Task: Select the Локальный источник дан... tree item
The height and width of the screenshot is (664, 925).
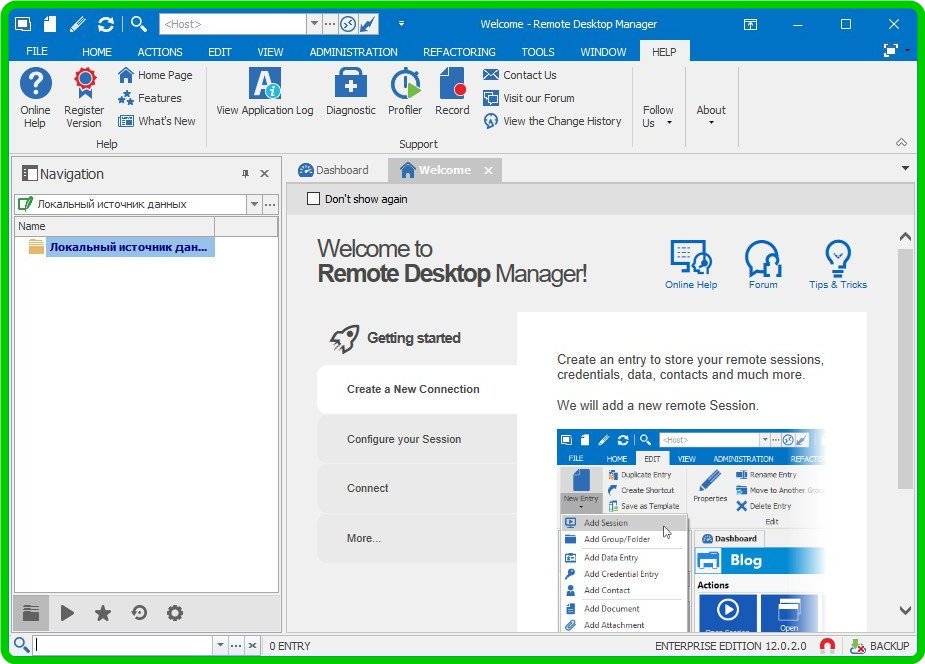Action: [x=129, y=247]
